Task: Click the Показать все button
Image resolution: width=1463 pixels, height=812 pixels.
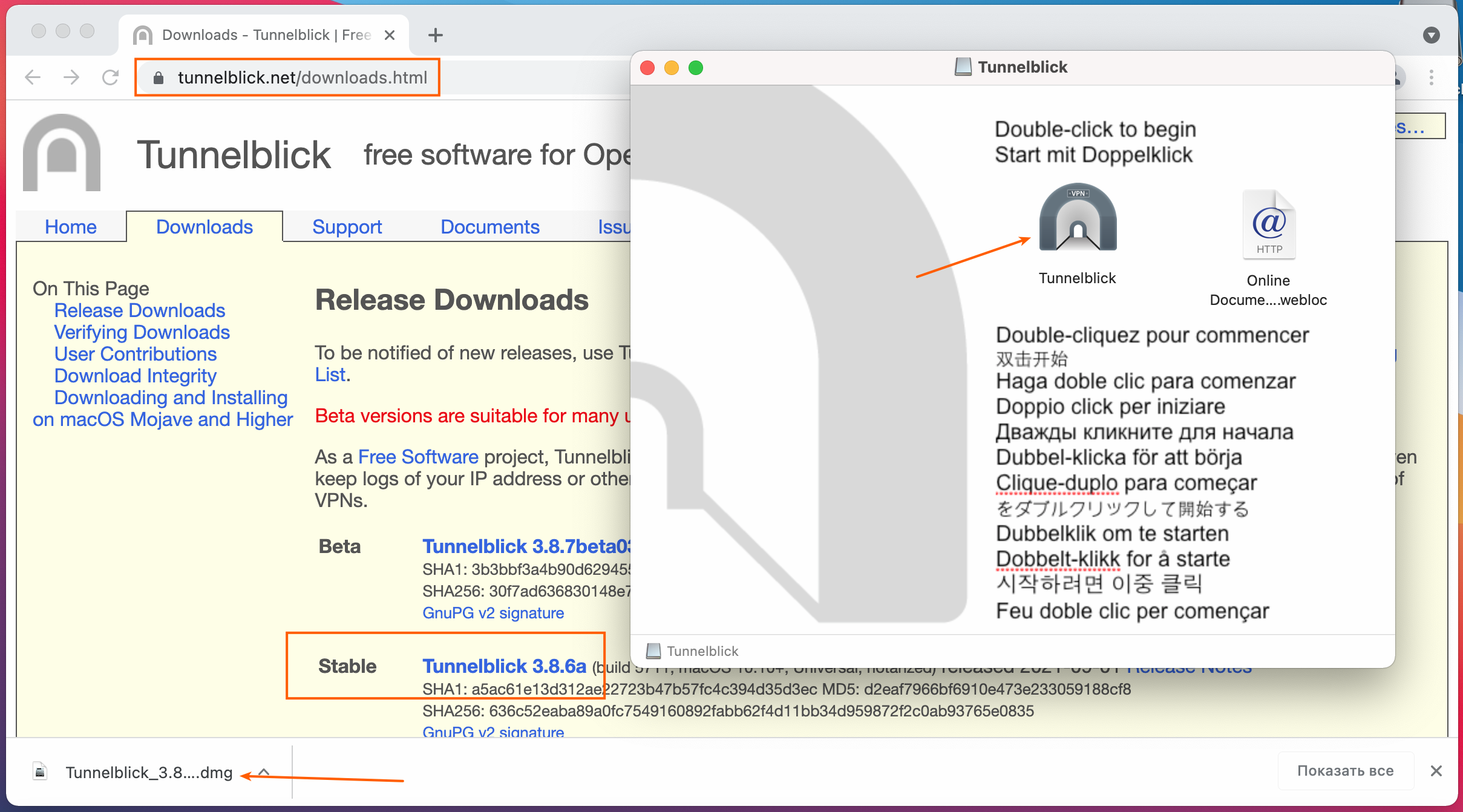Action: tap(1345, 771)
